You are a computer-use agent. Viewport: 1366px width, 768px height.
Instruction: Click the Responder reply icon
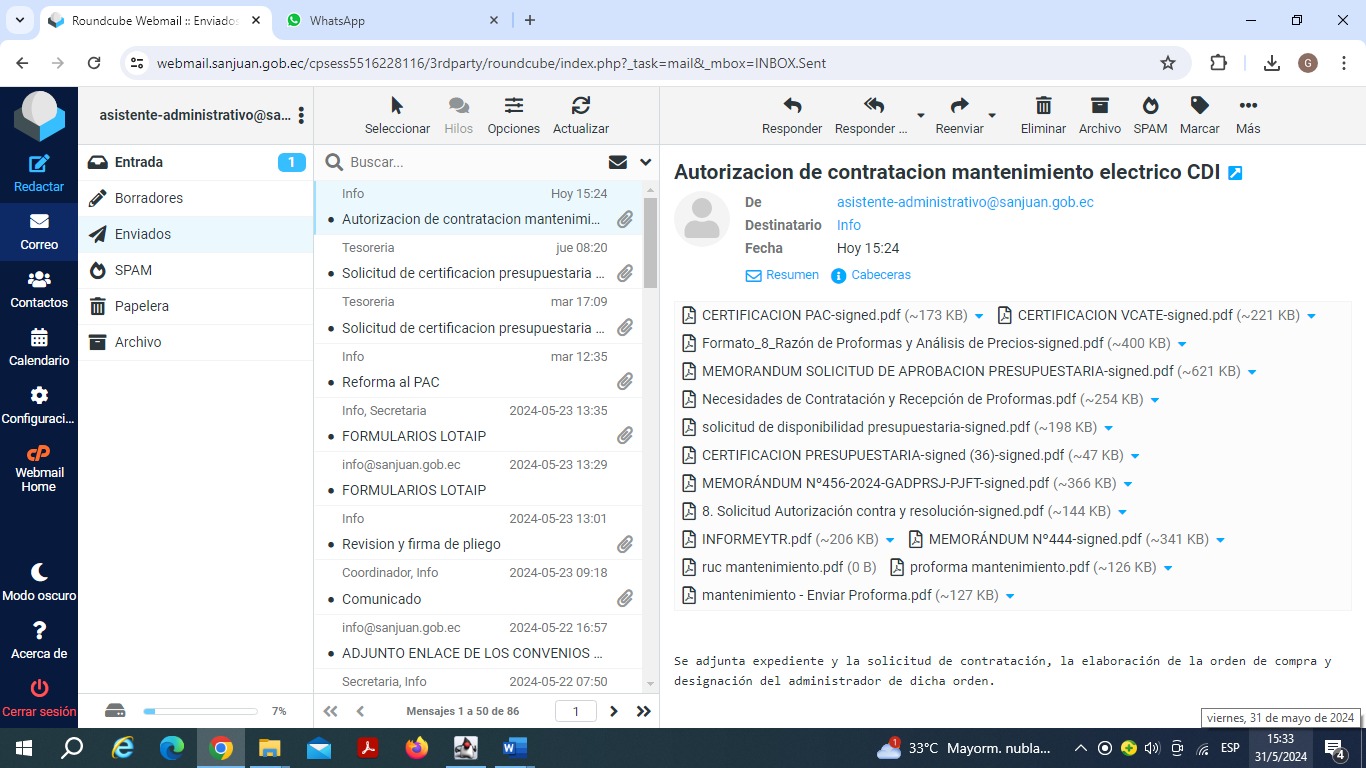792,106
